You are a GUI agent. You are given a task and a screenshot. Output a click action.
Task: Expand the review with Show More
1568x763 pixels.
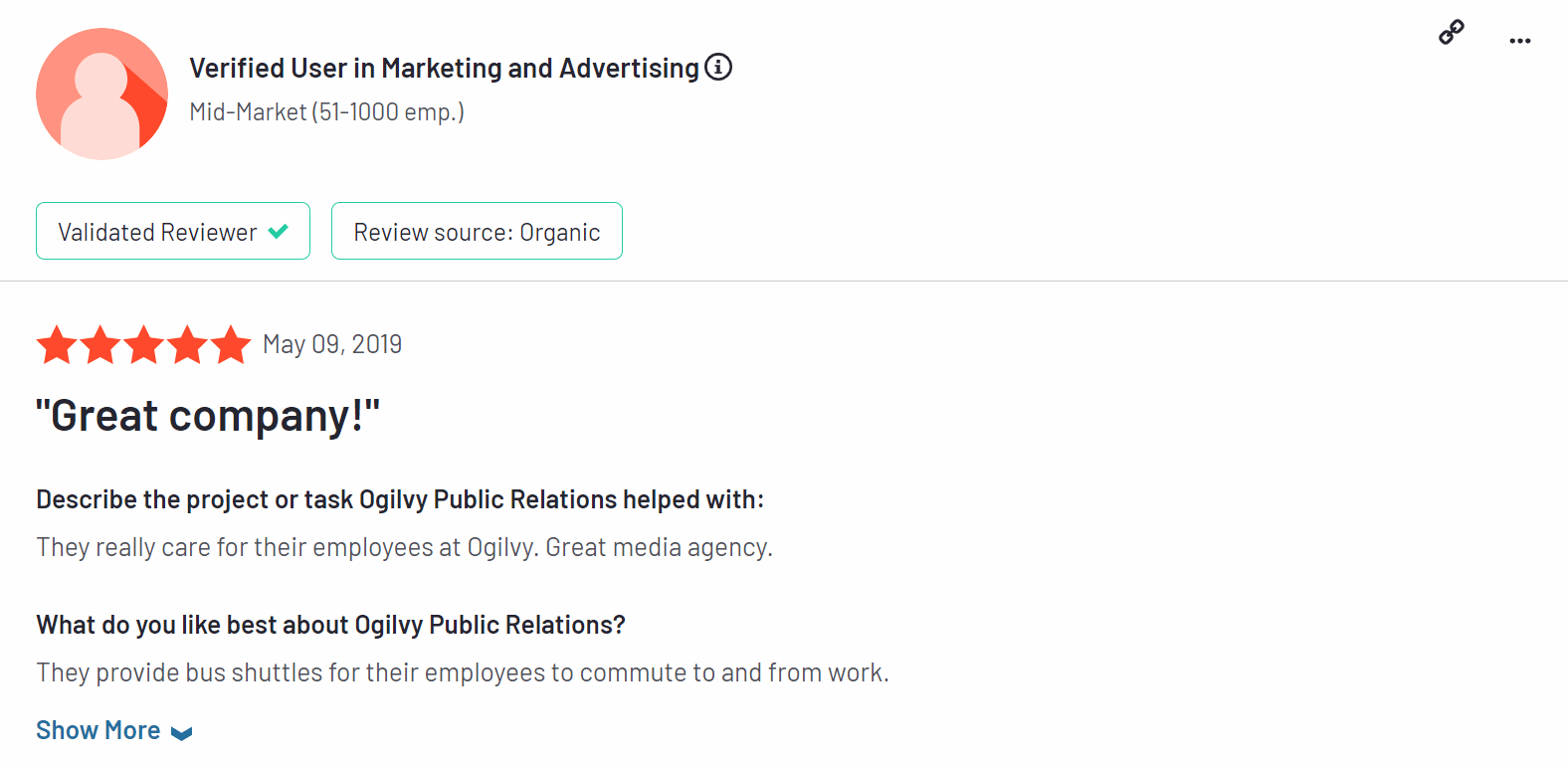click(x=98, y=730)
